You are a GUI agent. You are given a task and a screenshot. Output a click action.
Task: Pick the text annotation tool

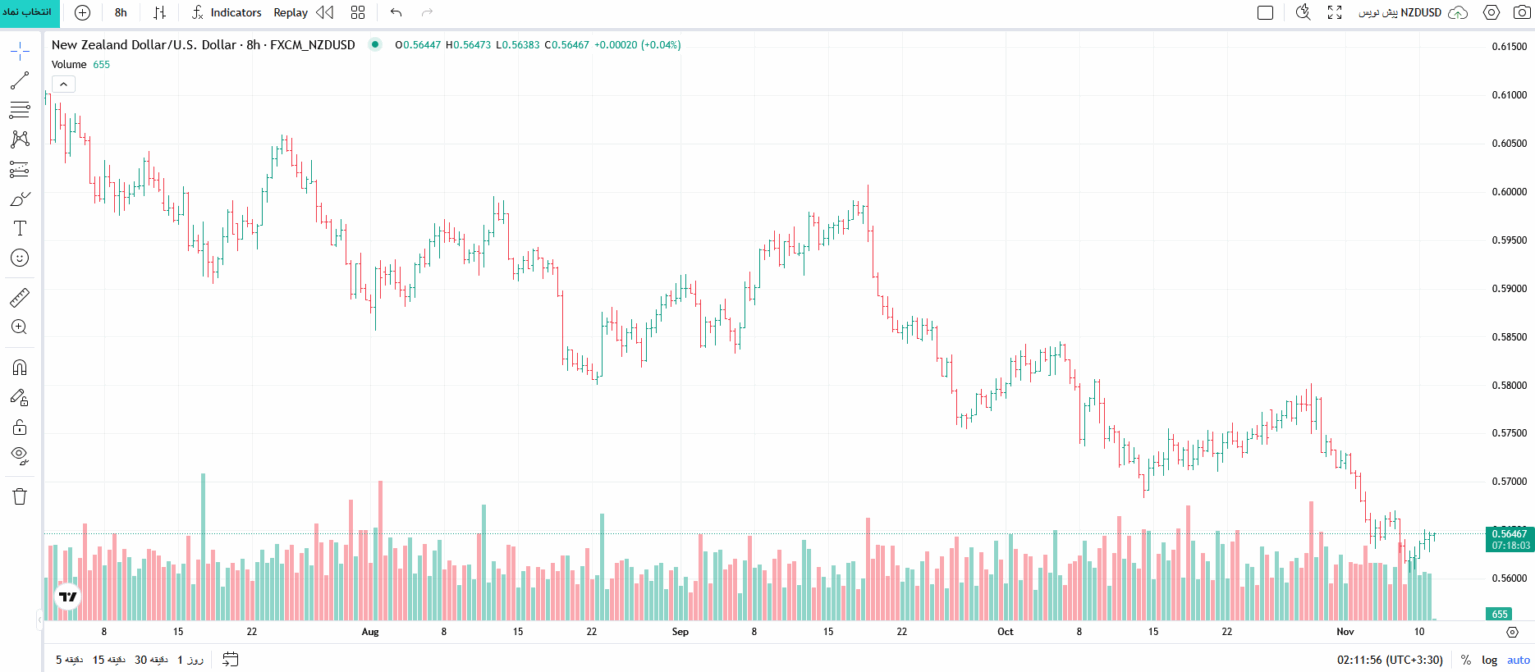tap(20, 228)
